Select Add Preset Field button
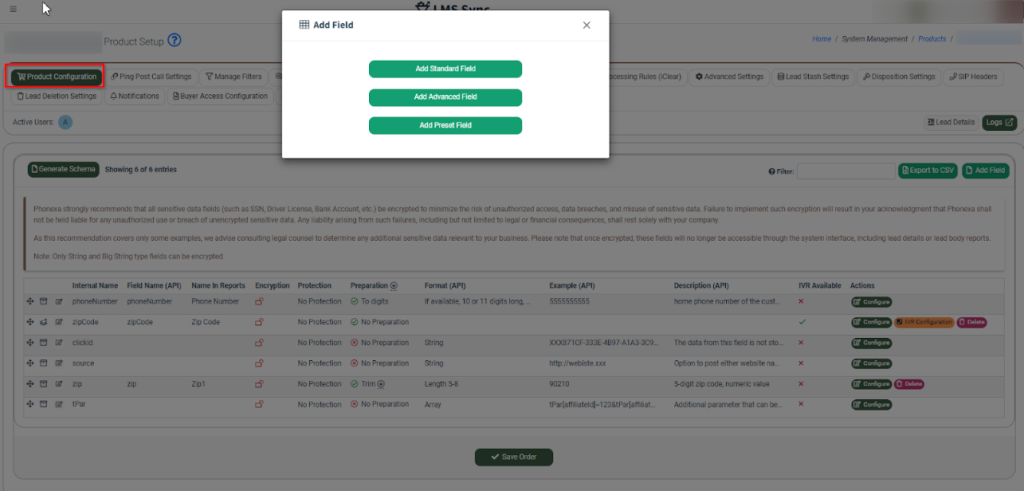Screen dimensions: 1024x491 445,126
